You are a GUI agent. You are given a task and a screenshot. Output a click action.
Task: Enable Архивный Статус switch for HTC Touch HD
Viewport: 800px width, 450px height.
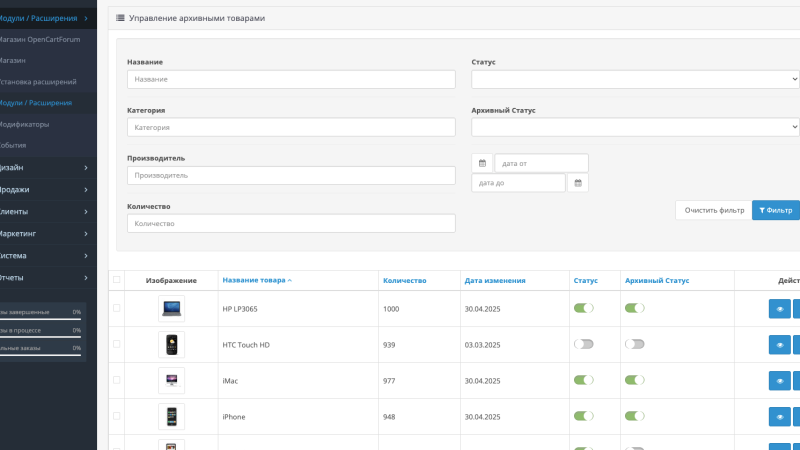click(x=635, y=344)
